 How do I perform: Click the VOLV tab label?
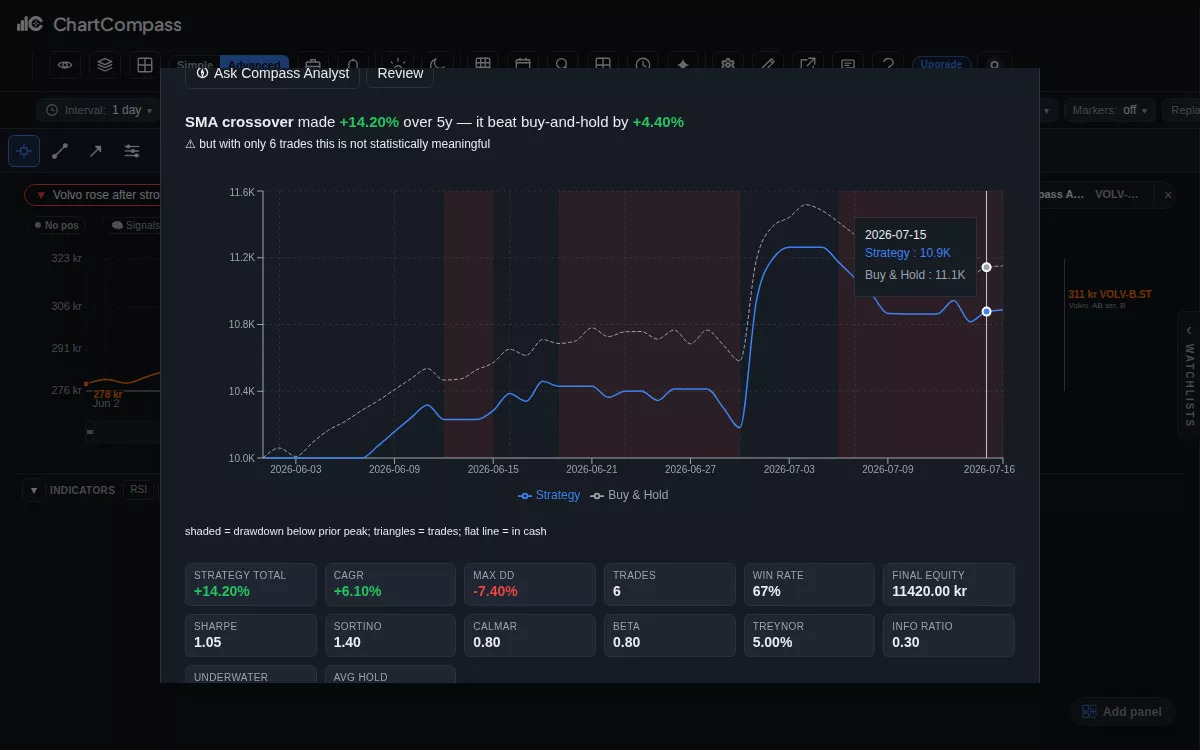tap(1117, 194)
